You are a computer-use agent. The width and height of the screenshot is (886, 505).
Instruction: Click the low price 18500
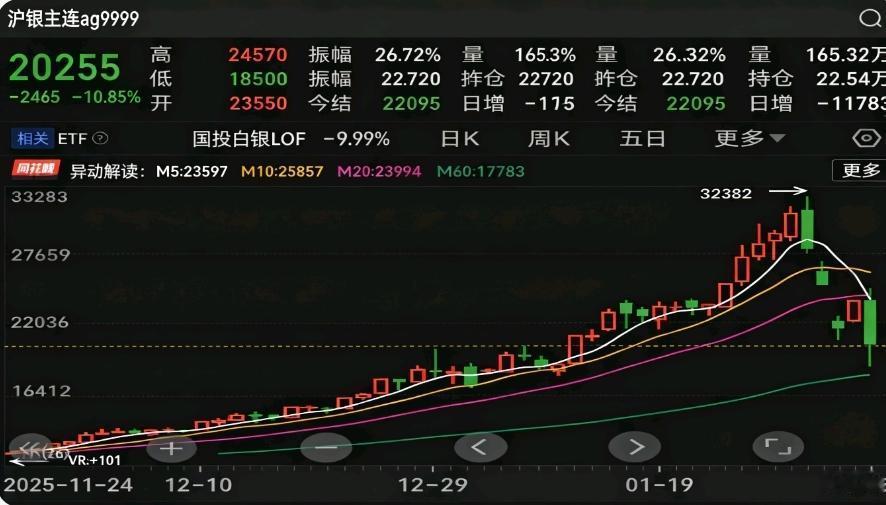(258, 79)
